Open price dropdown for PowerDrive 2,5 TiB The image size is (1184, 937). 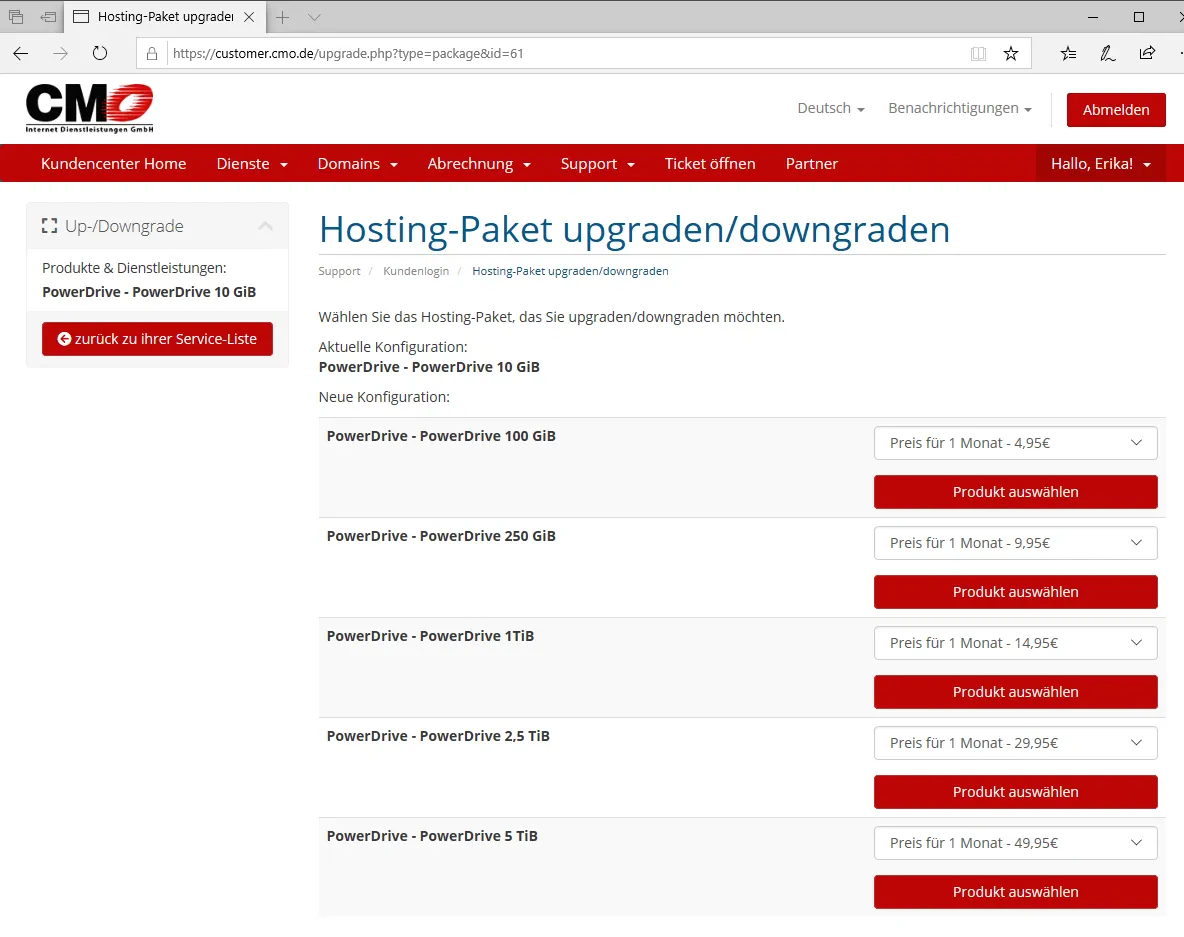tap(1016, 743)
